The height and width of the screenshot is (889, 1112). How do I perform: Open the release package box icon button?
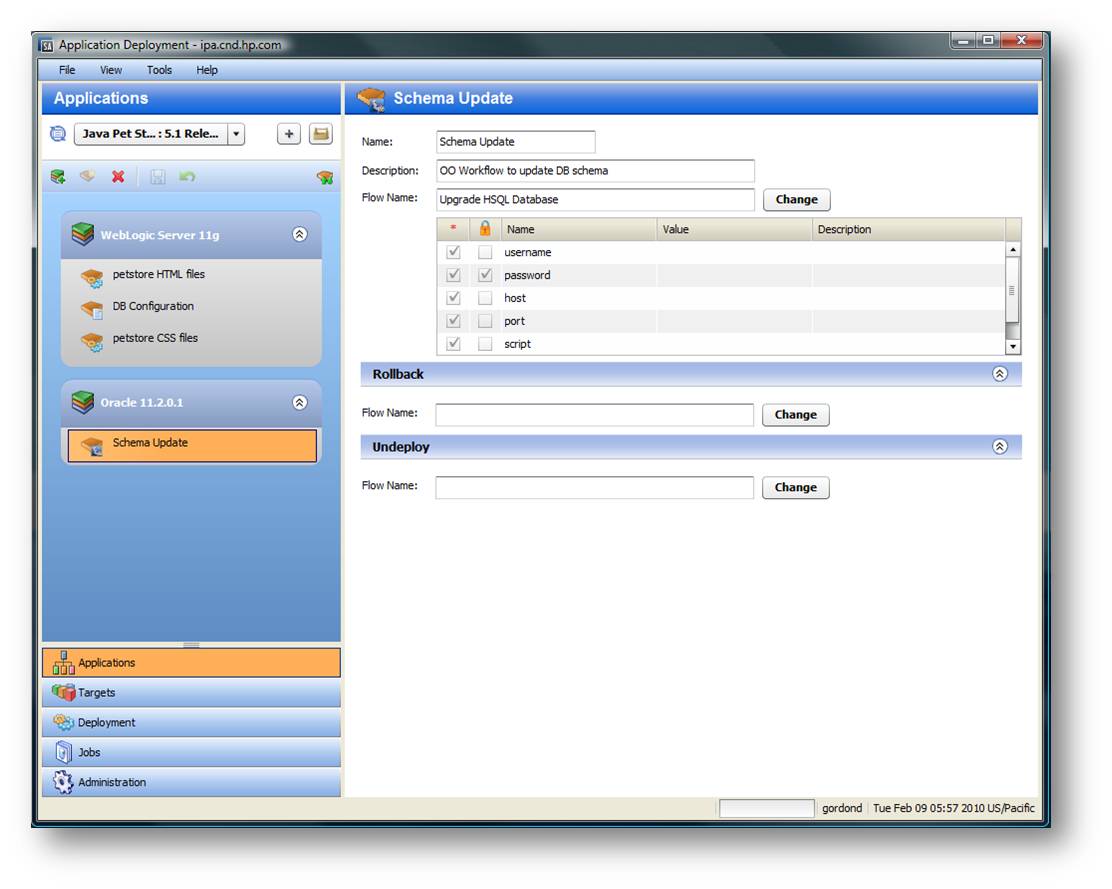point(321,134)
